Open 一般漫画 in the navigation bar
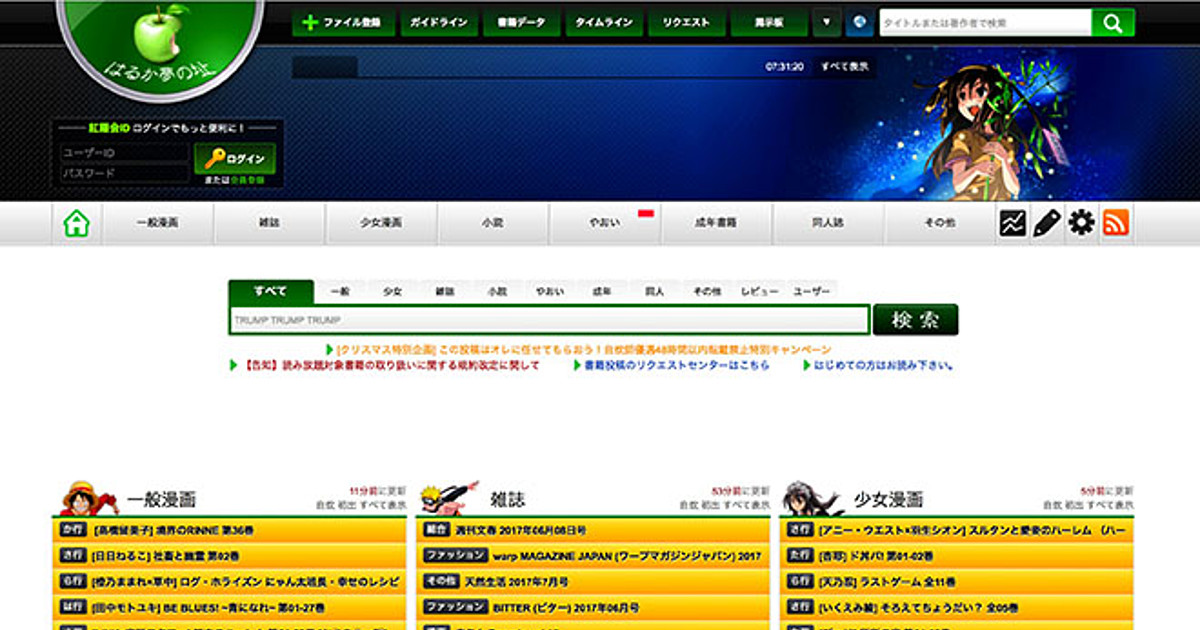This screenshot has height=630, width=1200. [158, 224]
